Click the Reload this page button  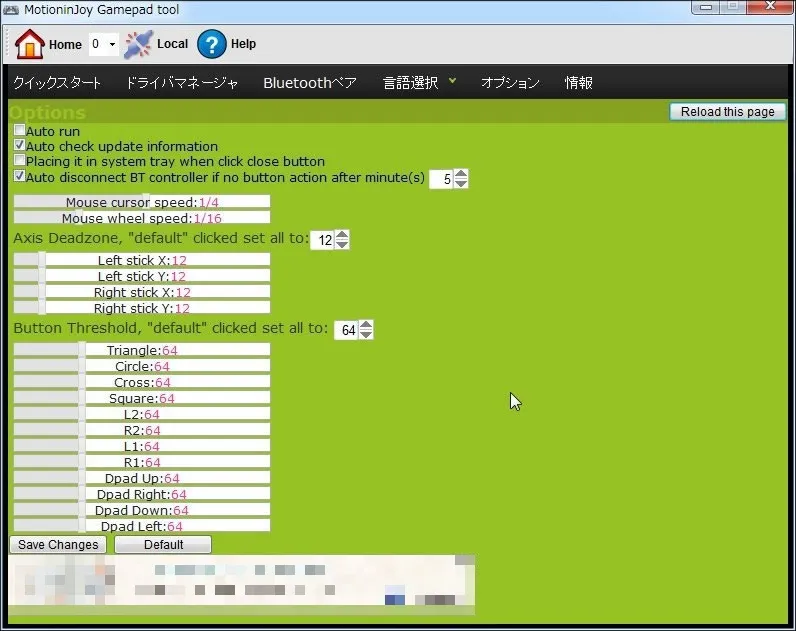pos(727,112)
